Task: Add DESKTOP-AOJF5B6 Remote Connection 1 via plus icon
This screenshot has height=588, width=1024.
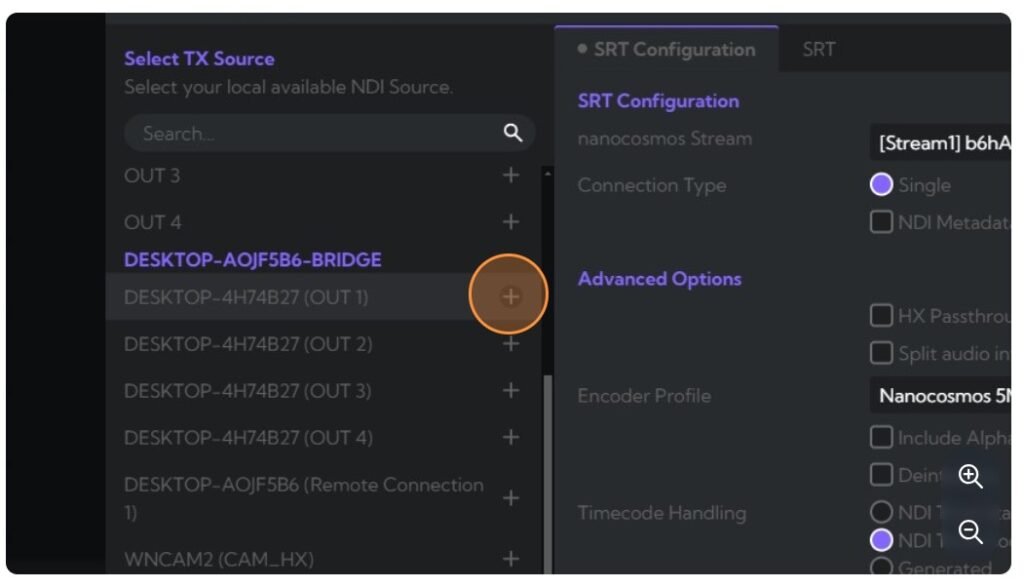Action: [x=510, y=495]
